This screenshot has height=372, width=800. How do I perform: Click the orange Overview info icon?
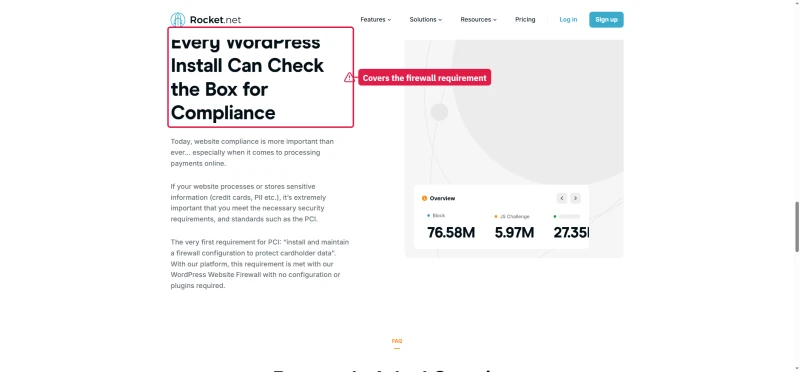tap(424, 198)
